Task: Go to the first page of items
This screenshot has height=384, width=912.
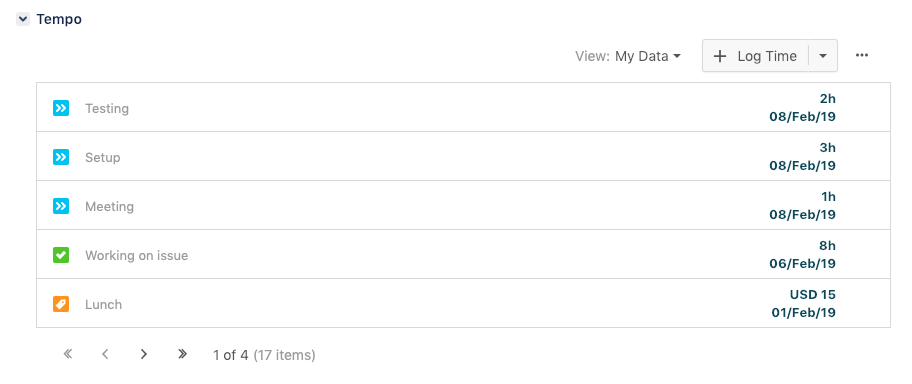Action: coord(67,354)
